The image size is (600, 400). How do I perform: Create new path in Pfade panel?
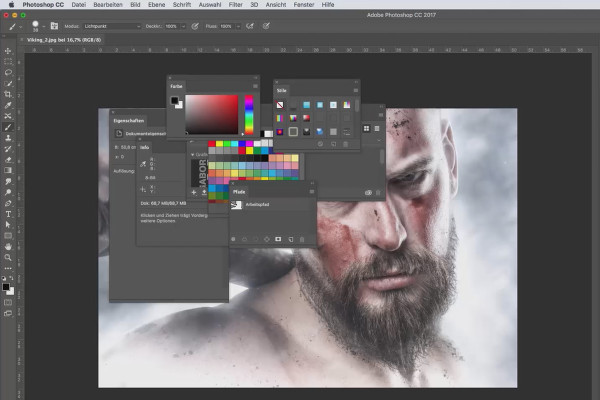[x=290, y=239]
